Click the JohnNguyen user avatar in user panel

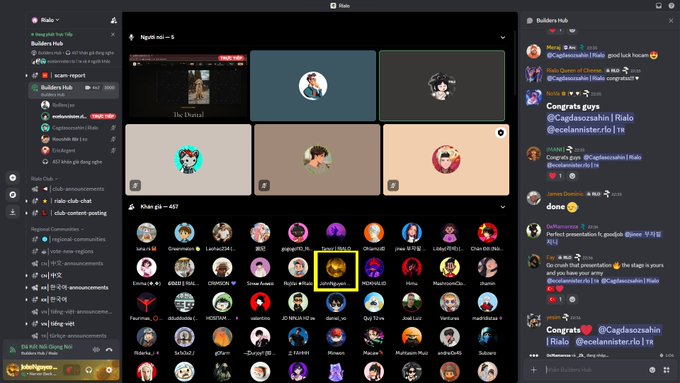pyautogui.click(x=12, y=370)
